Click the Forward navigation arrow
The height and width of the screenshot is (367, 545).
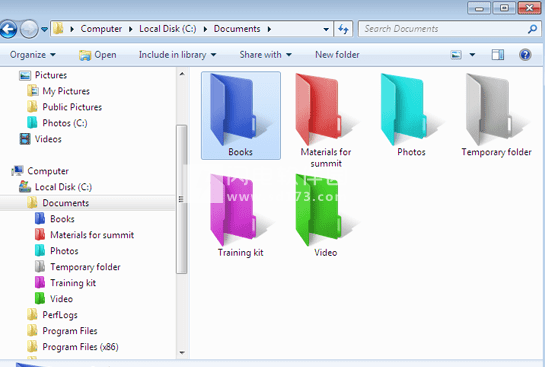(x=29, y=29)
